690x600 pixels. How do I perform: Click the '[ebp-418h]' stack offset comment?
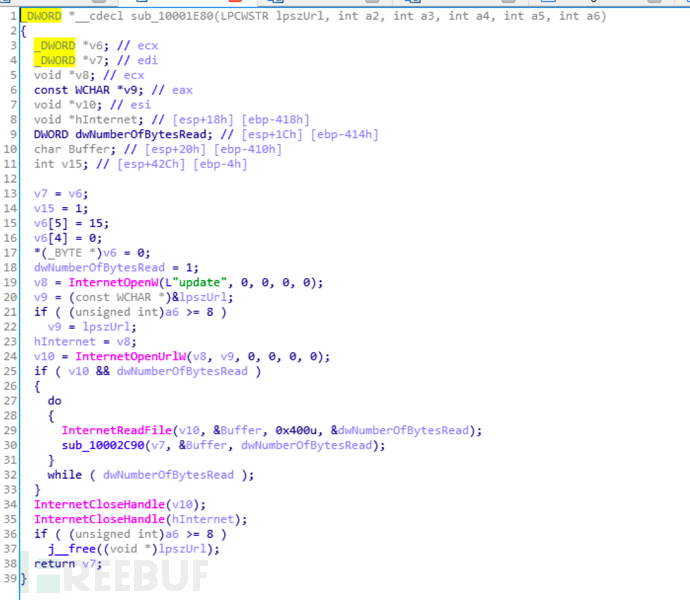275,120
